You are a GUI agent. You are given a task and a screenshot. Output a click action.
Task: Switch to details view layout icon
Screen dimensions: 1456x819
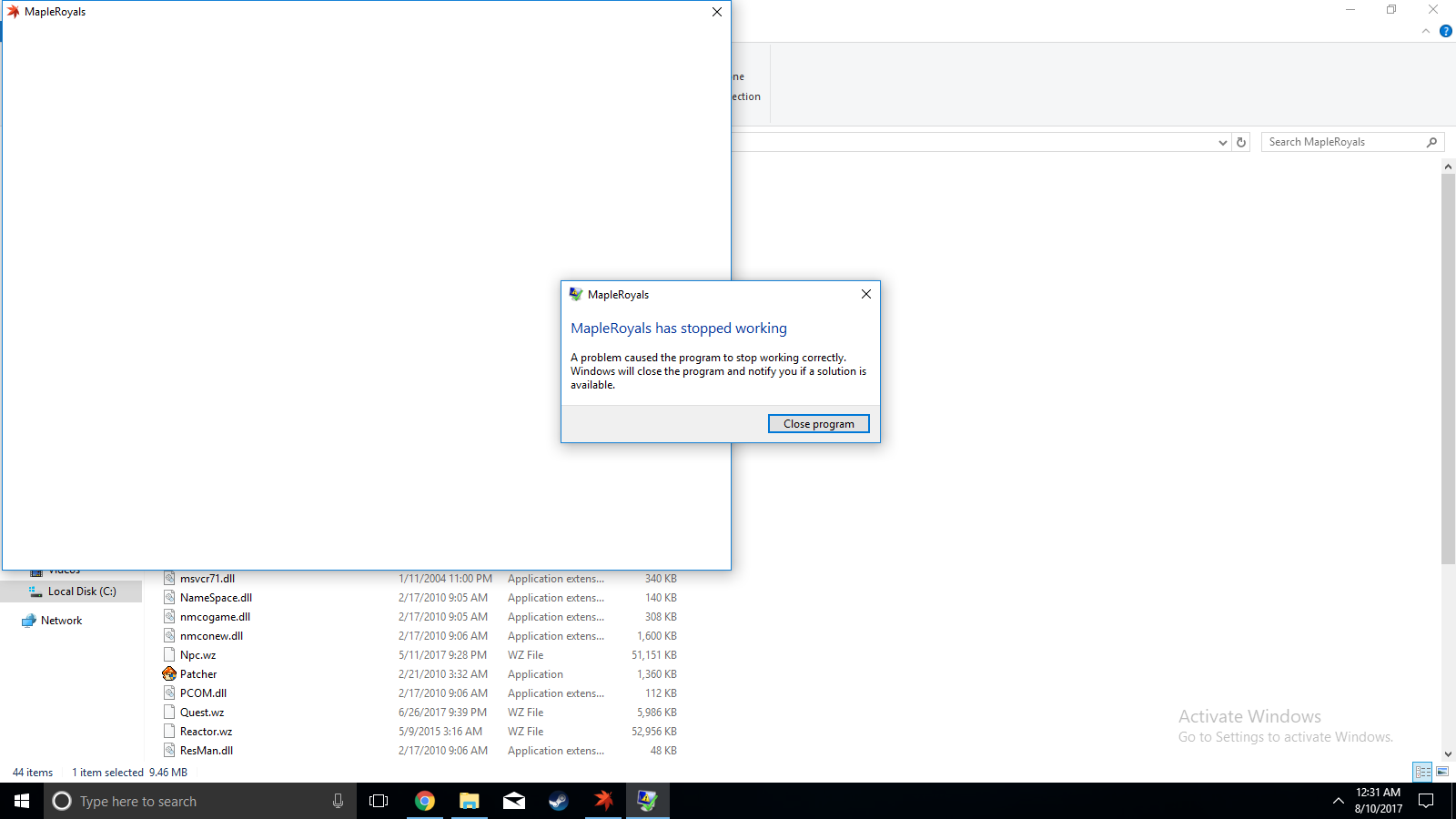tap(1423, 772)
